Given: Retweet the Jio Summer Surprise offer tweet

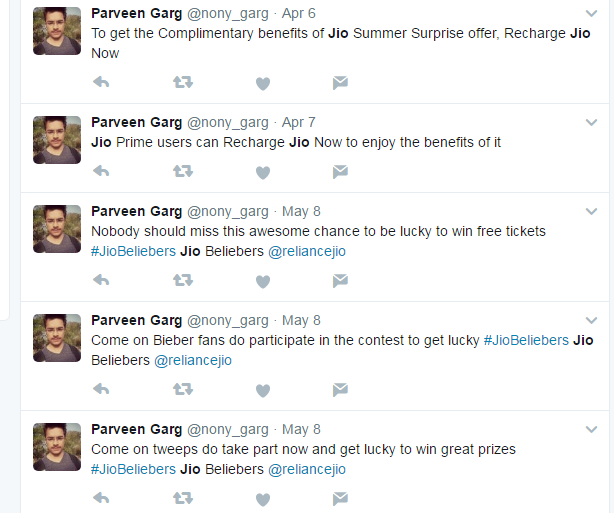Looking at the screenshot, I should [182, 82].
